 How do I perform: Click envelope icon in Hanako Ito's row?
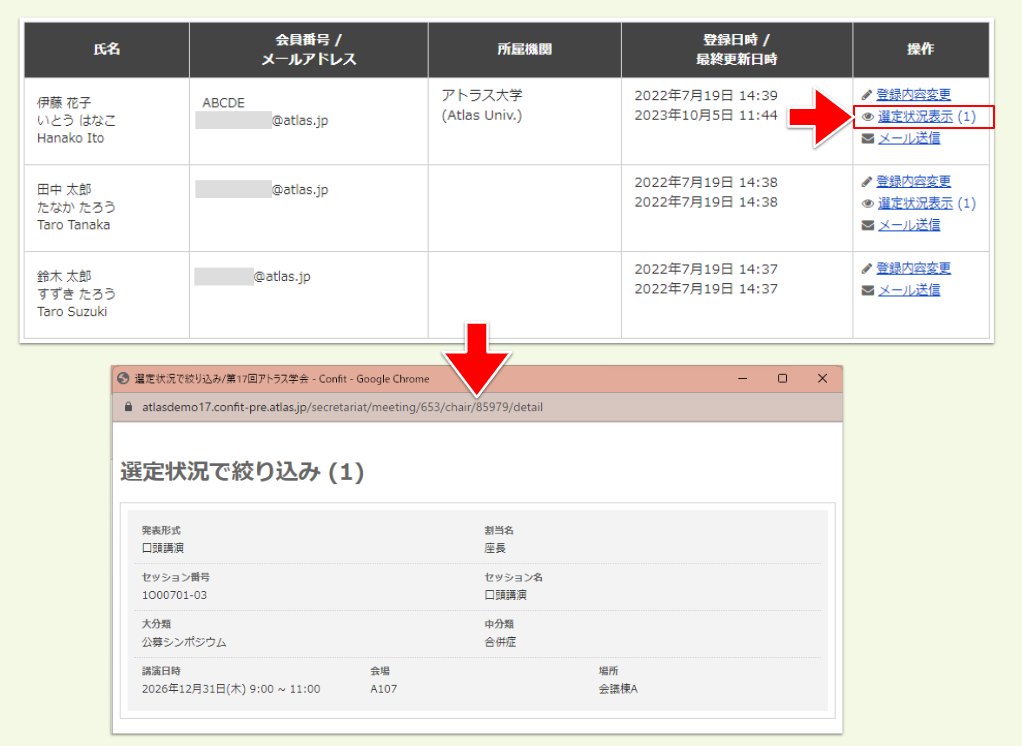(x=868, y=139)
